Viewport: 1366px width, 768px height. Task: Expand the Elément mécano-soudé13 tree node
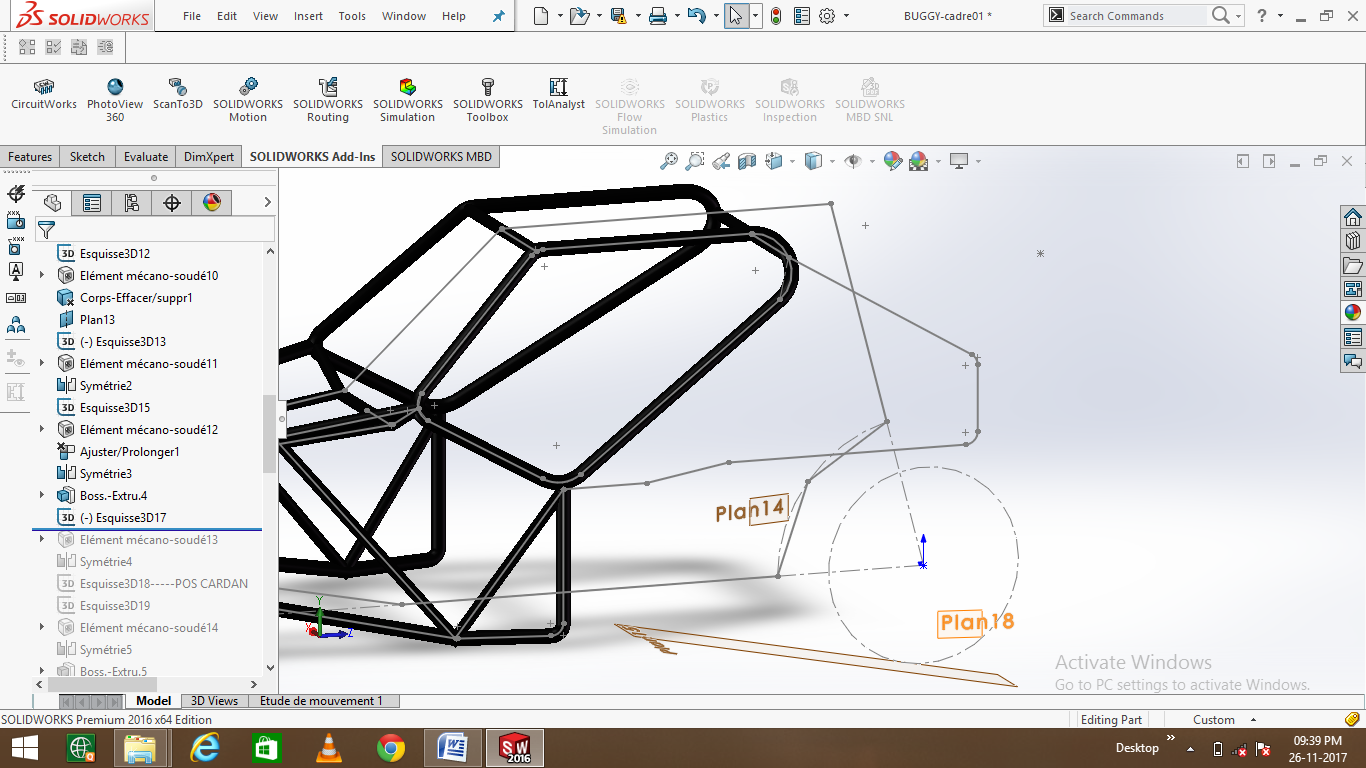(x=40, y=539)
